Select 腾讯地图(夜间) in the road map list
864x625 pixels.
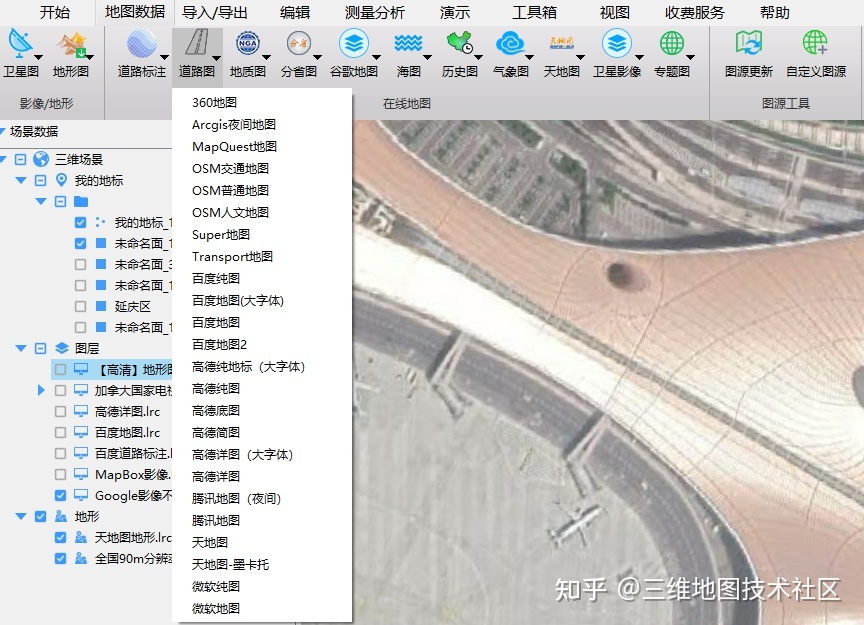click(236, 498)
